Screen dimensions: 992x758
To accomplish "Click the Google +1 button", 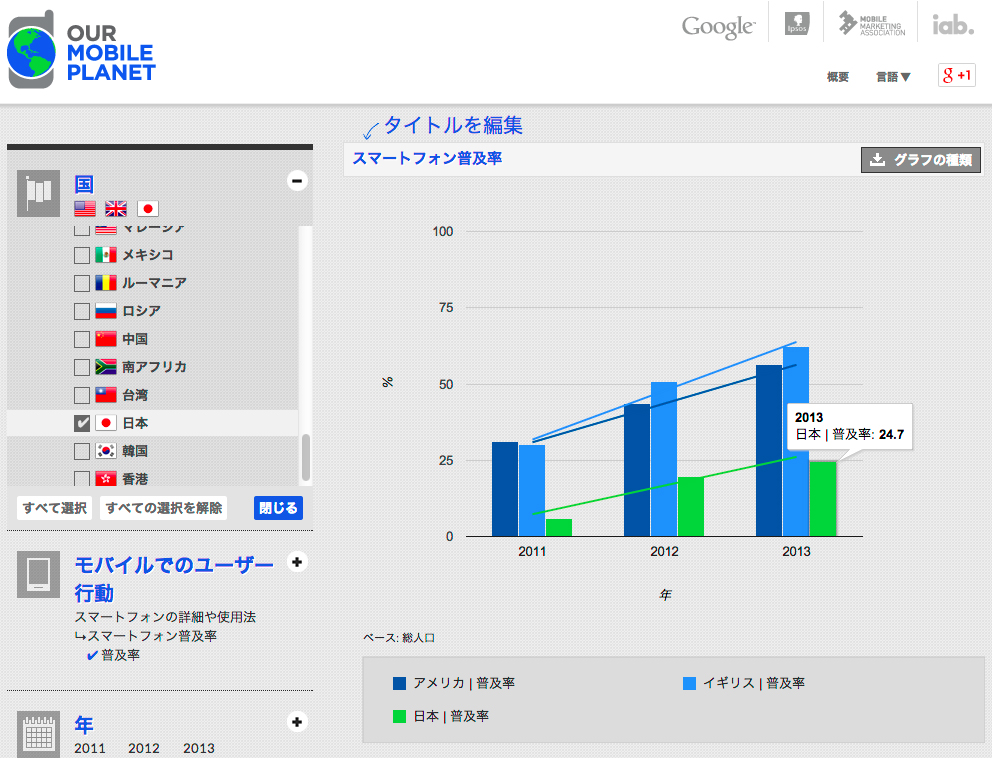I will tap(957, 75).
